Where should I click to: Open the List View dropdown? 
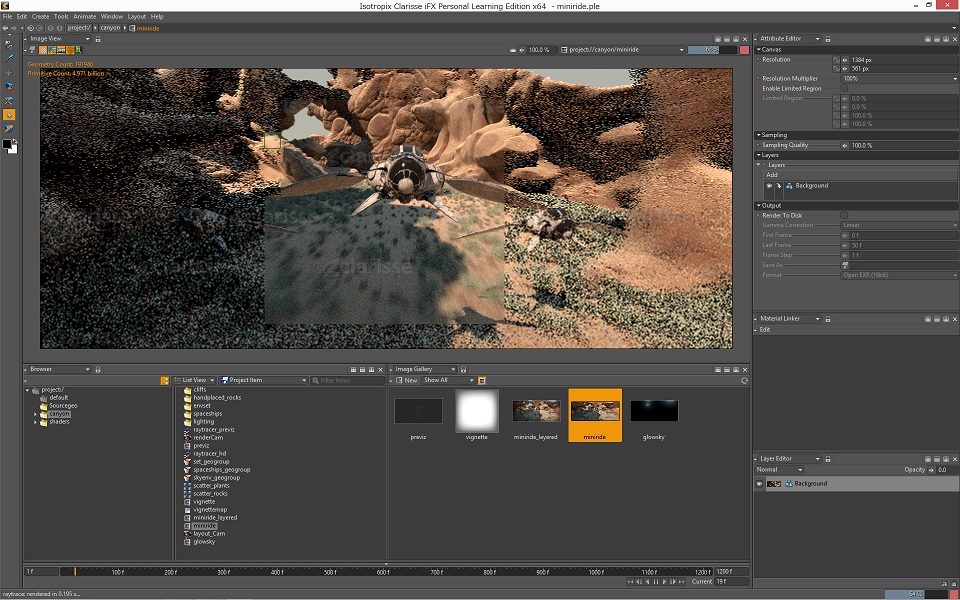coord(194,380)
